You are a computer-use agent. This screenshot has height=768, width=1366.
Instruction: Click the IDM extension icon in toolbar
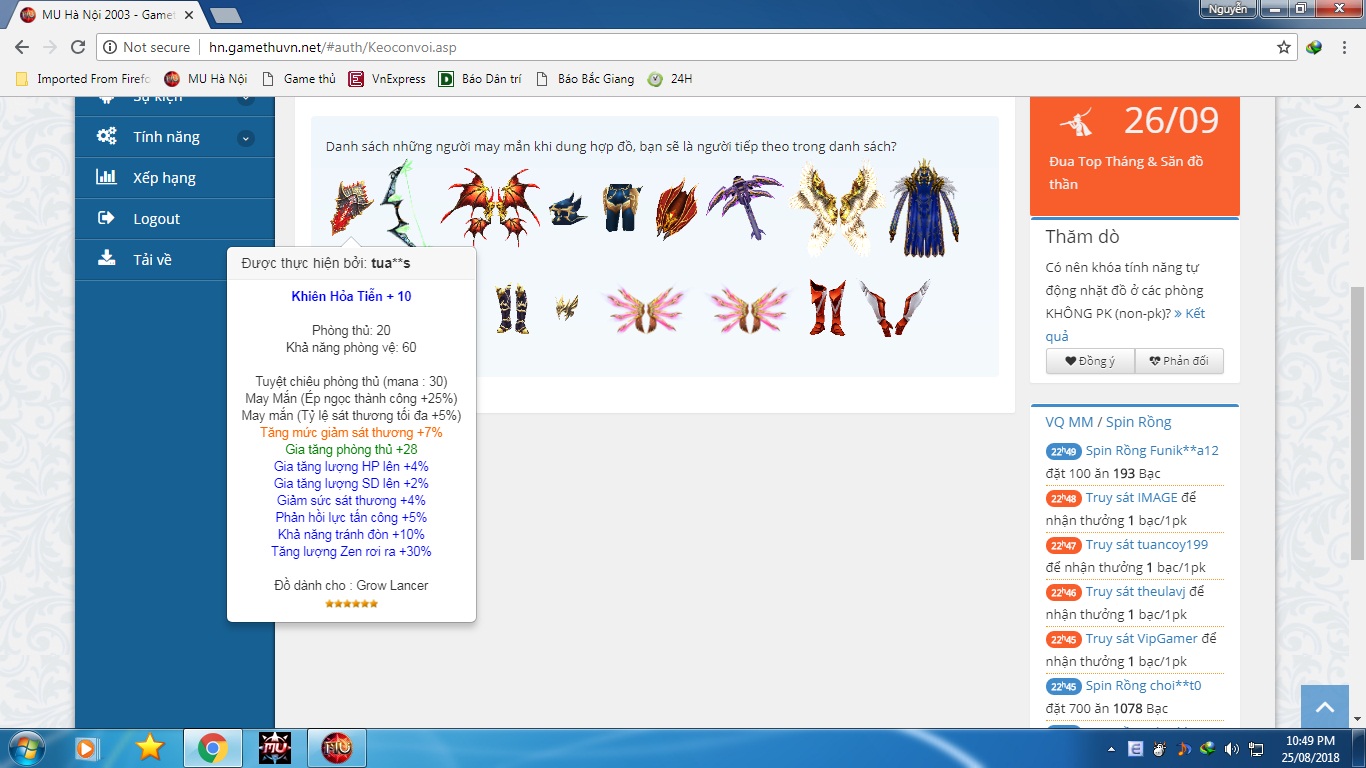(1314, 47)
